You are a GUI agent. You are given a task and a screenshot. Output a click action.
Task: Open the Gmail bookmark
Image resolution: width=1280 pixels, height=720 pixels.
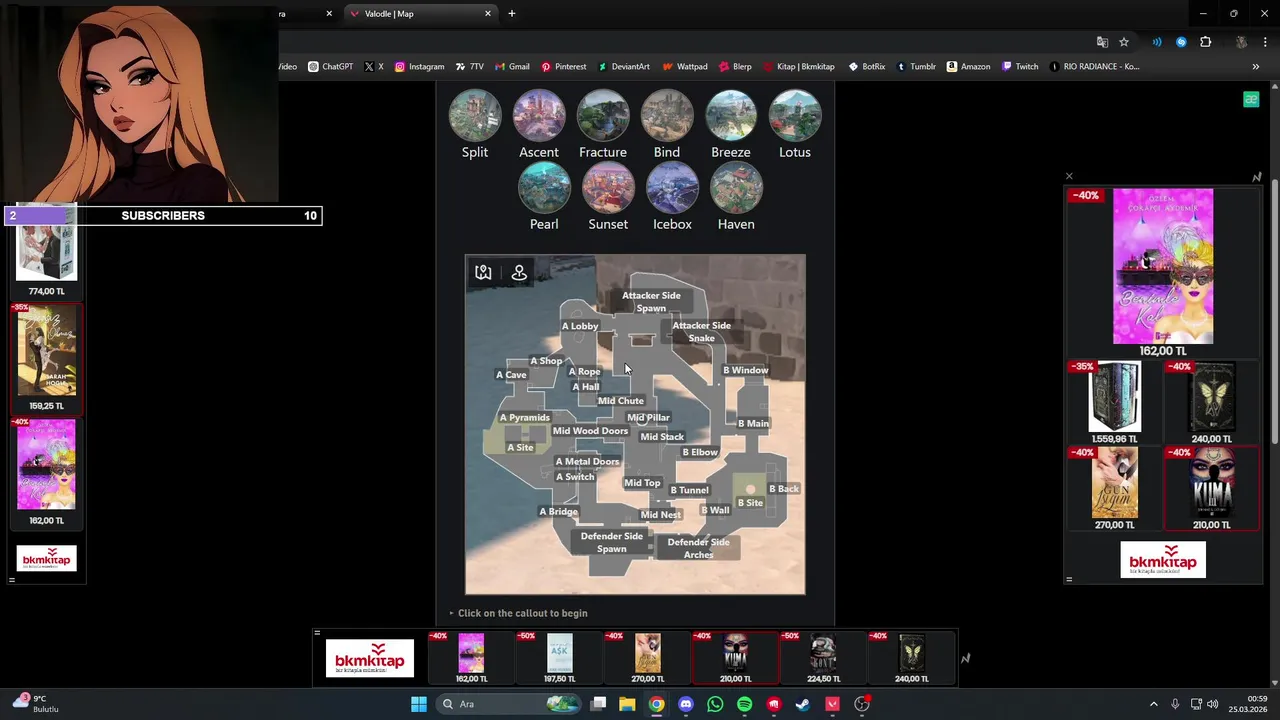coord(512,66)
